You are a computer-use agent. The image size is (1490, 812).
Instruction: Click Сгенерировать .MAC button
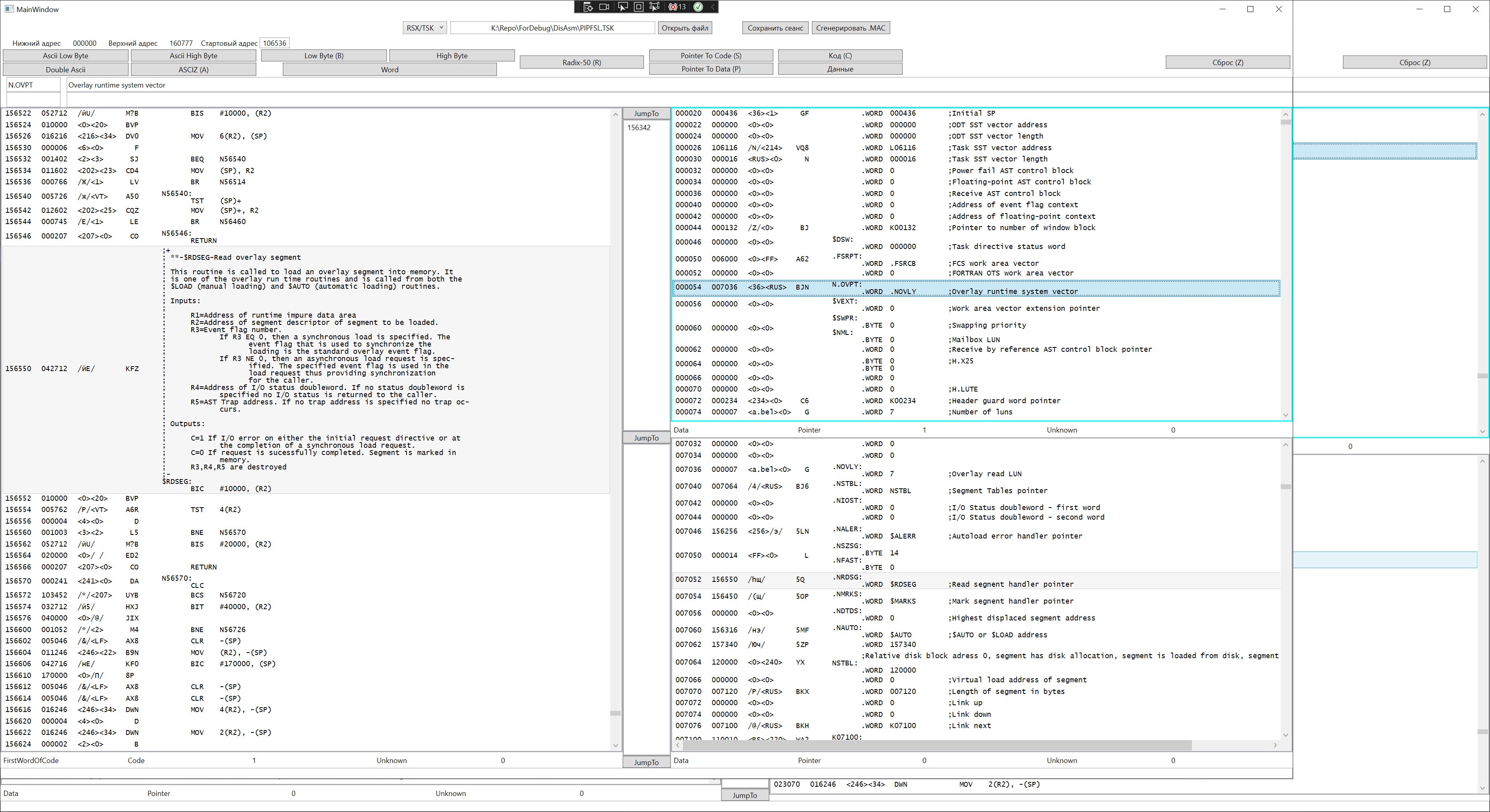(x=850, y=28)
